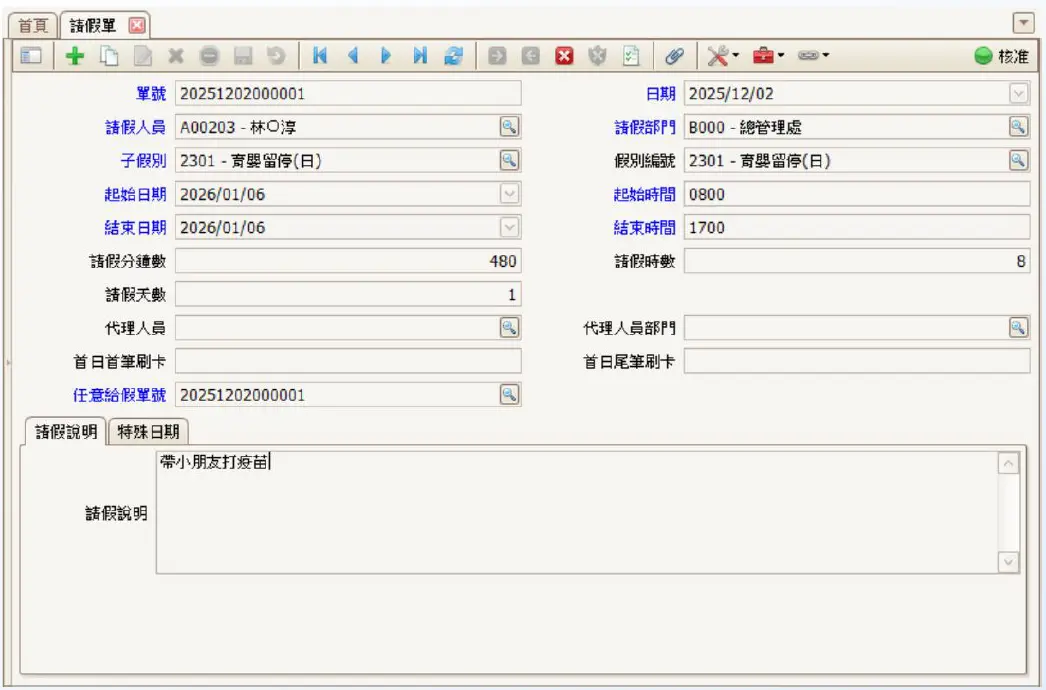Go to the previous record

[352, 57]
